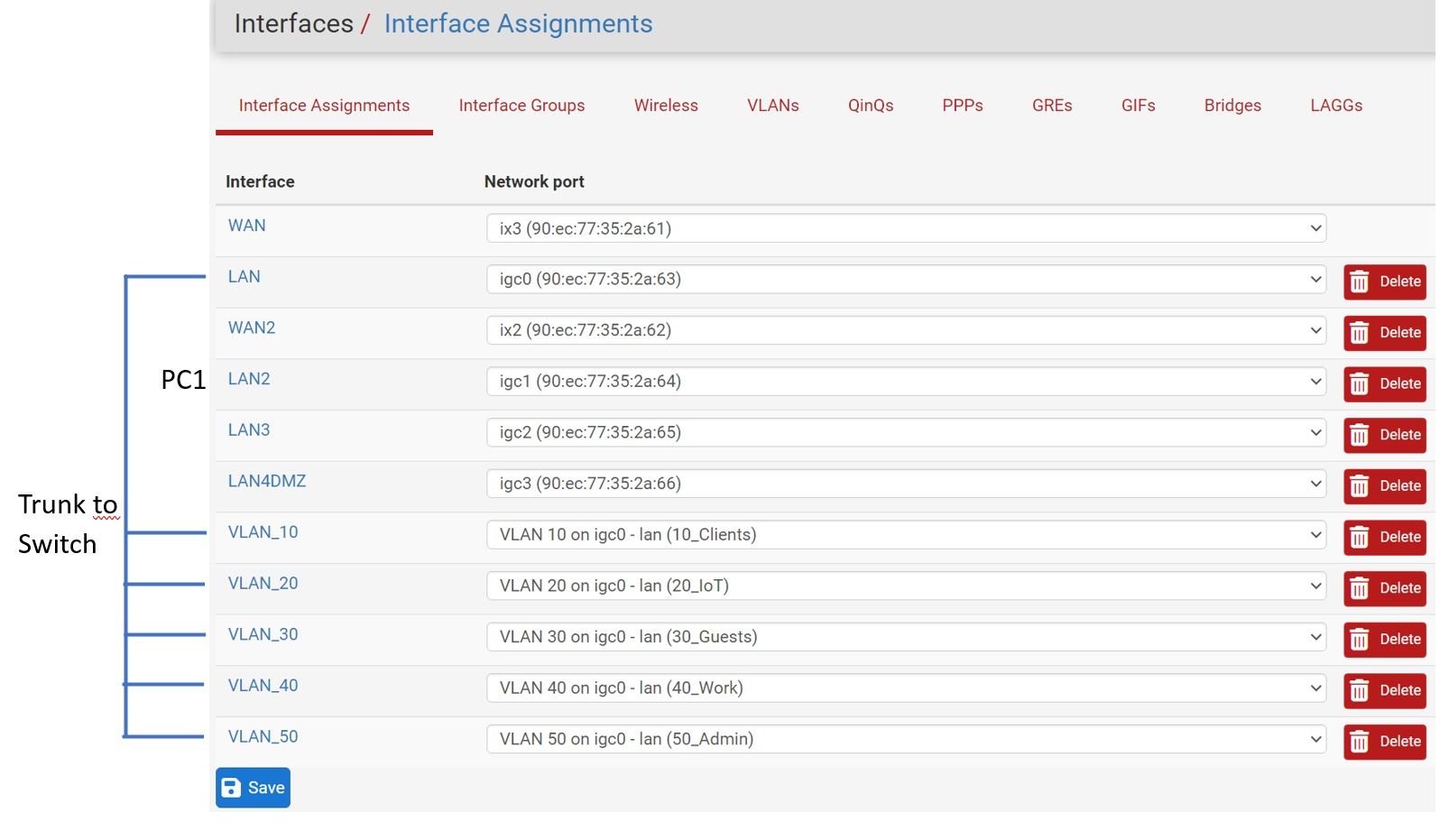The height and width of the screenshot is (840, 1449).
Task: Click the trash icon in LAN3 row
Action: pyautogui.click(x=1360, y=435)
